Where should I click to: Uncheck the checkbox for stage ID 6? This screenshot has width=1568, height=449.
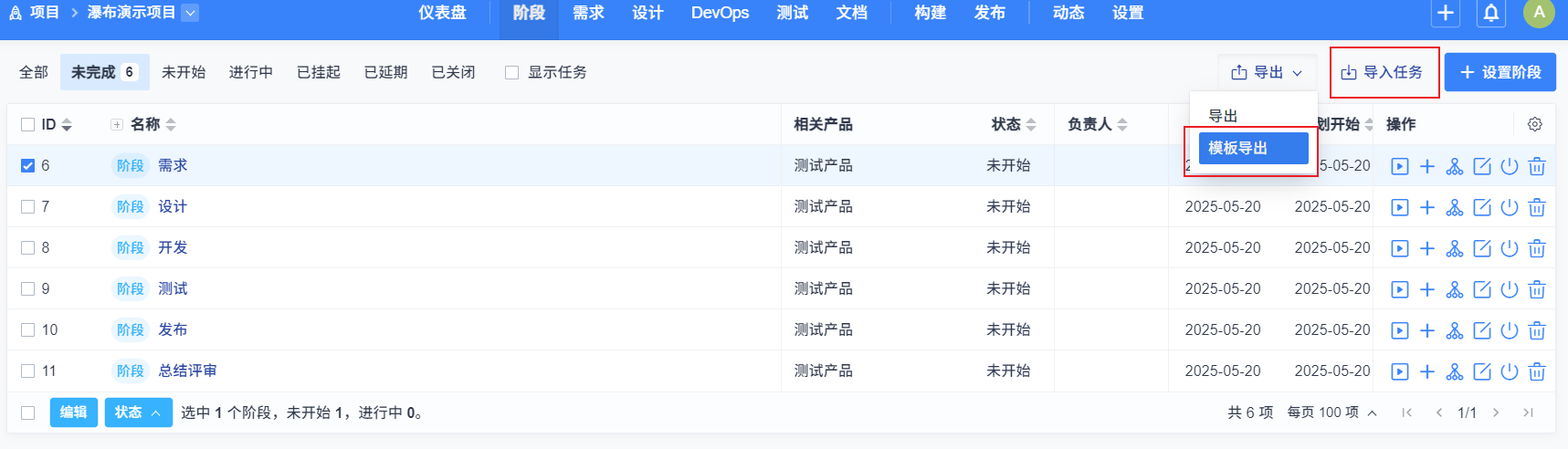[28, 166]
